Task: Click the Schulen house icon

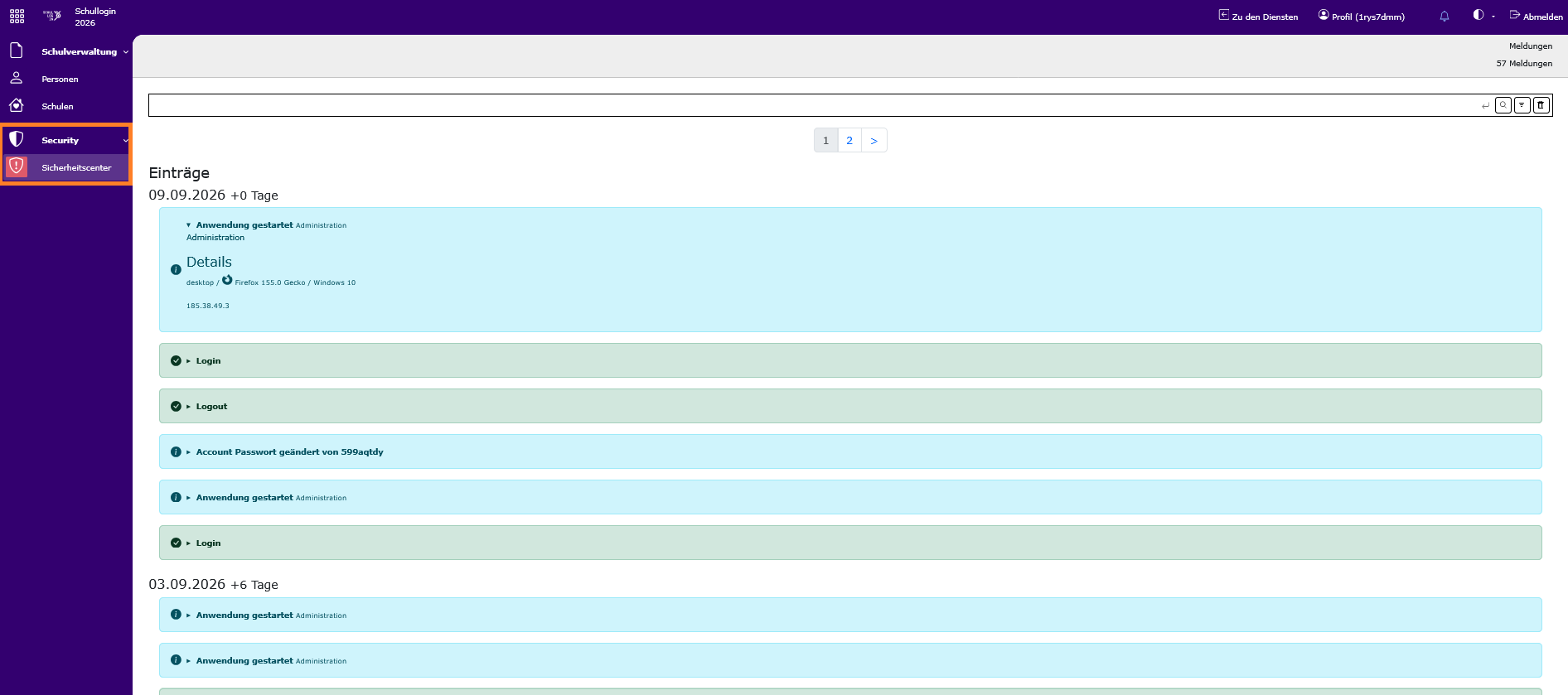Action: [16, 105]
